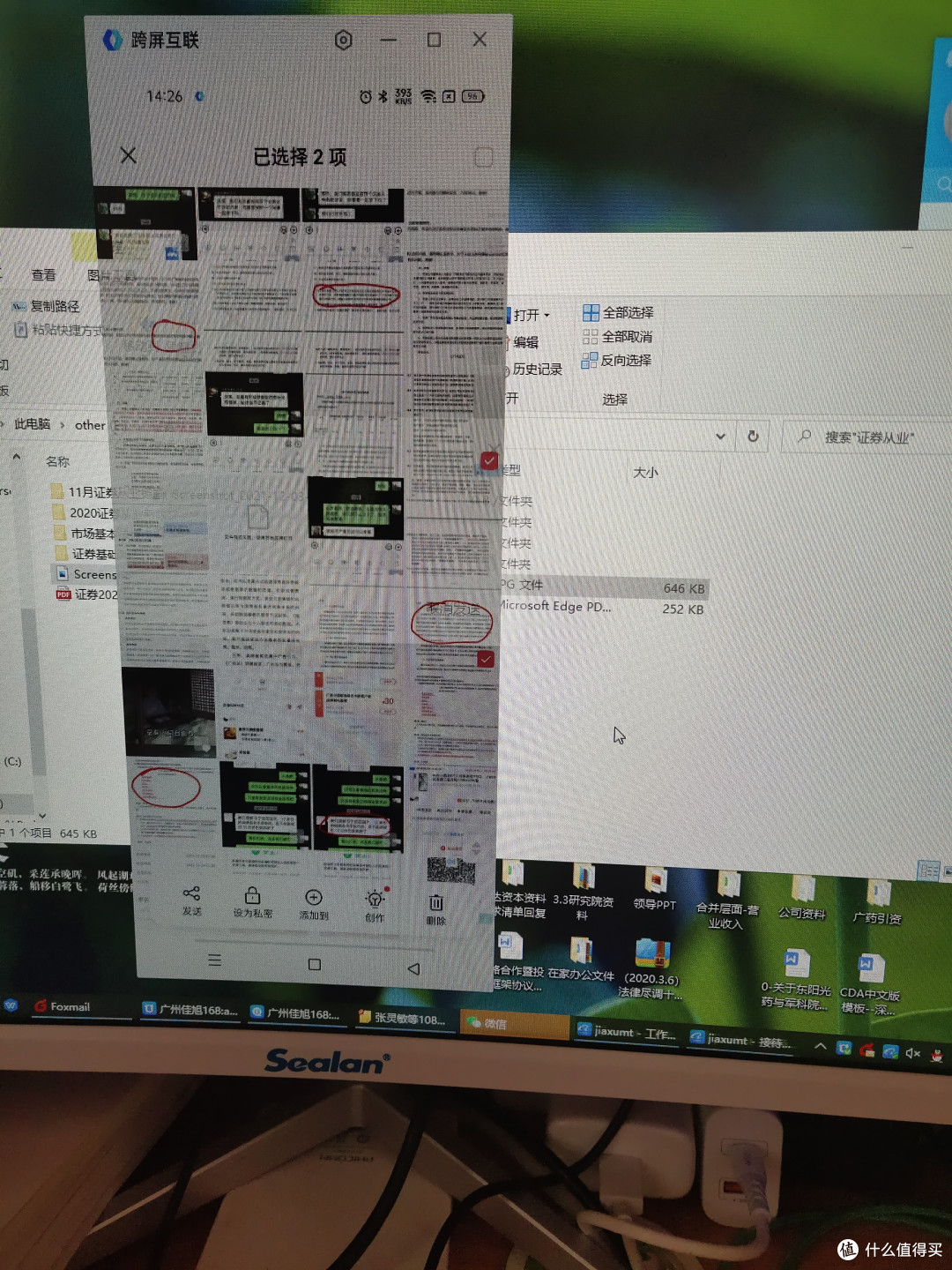Switch to details view icon in Explorer corner

coord(928,871)
